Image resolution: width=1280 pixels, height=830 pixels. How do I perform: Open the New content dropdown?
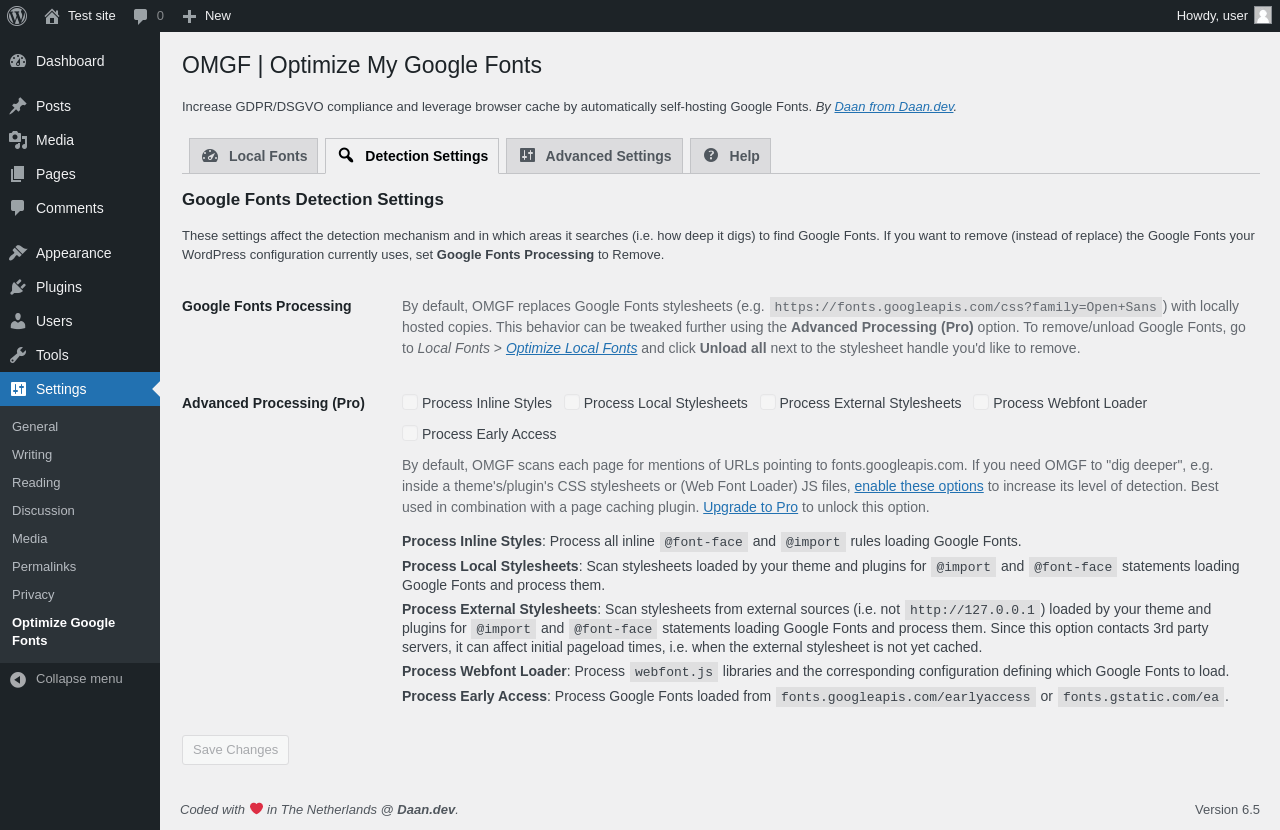click(207, 16)
